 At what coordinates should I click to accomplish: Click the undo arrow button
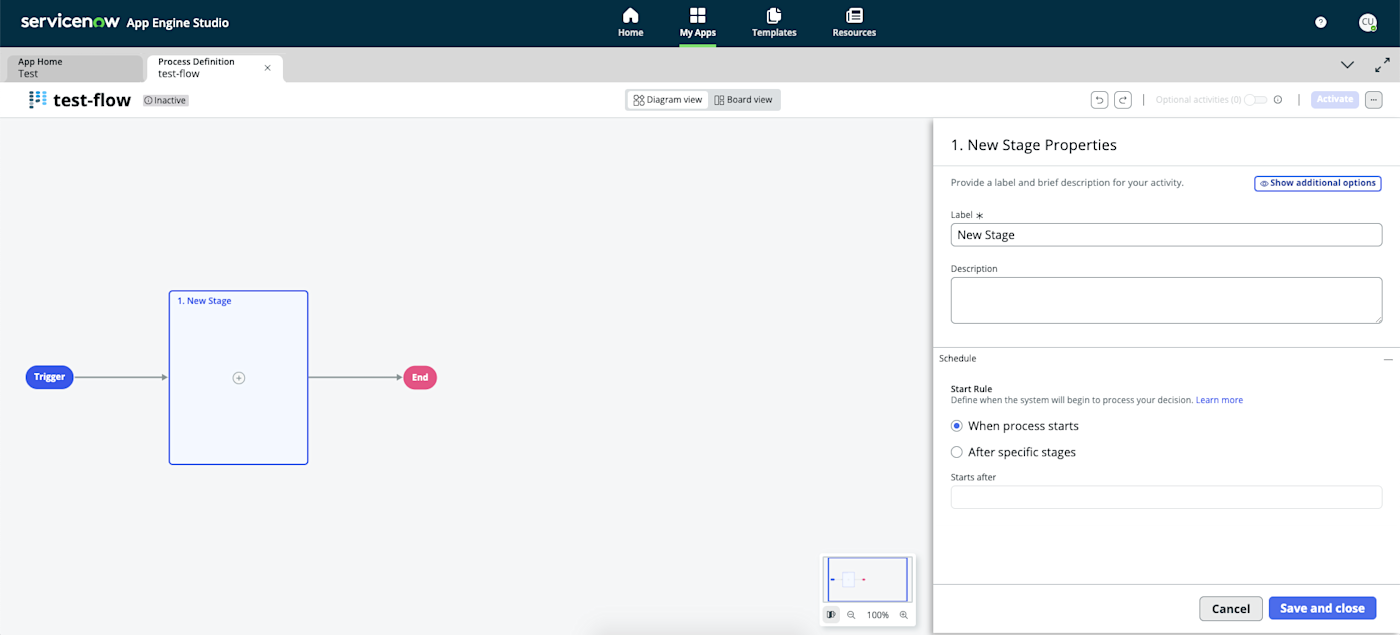pyautogui.click(x=1099, y=100)
